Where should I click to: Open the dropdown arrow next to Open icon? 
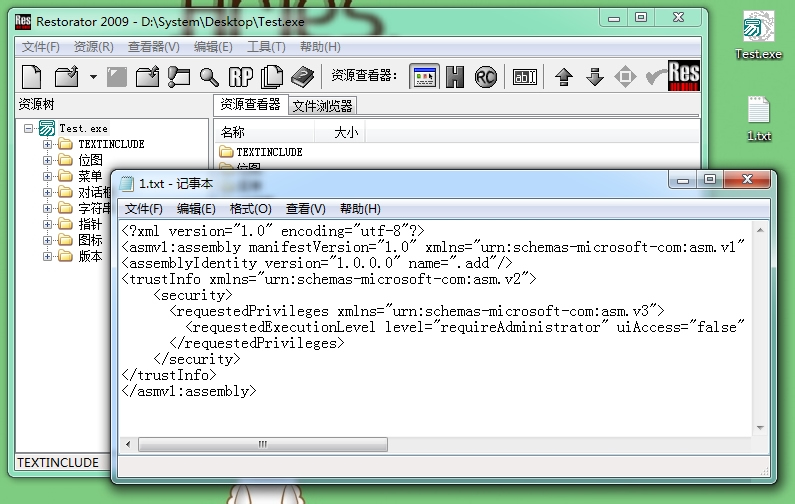click(x=93, y=78)
